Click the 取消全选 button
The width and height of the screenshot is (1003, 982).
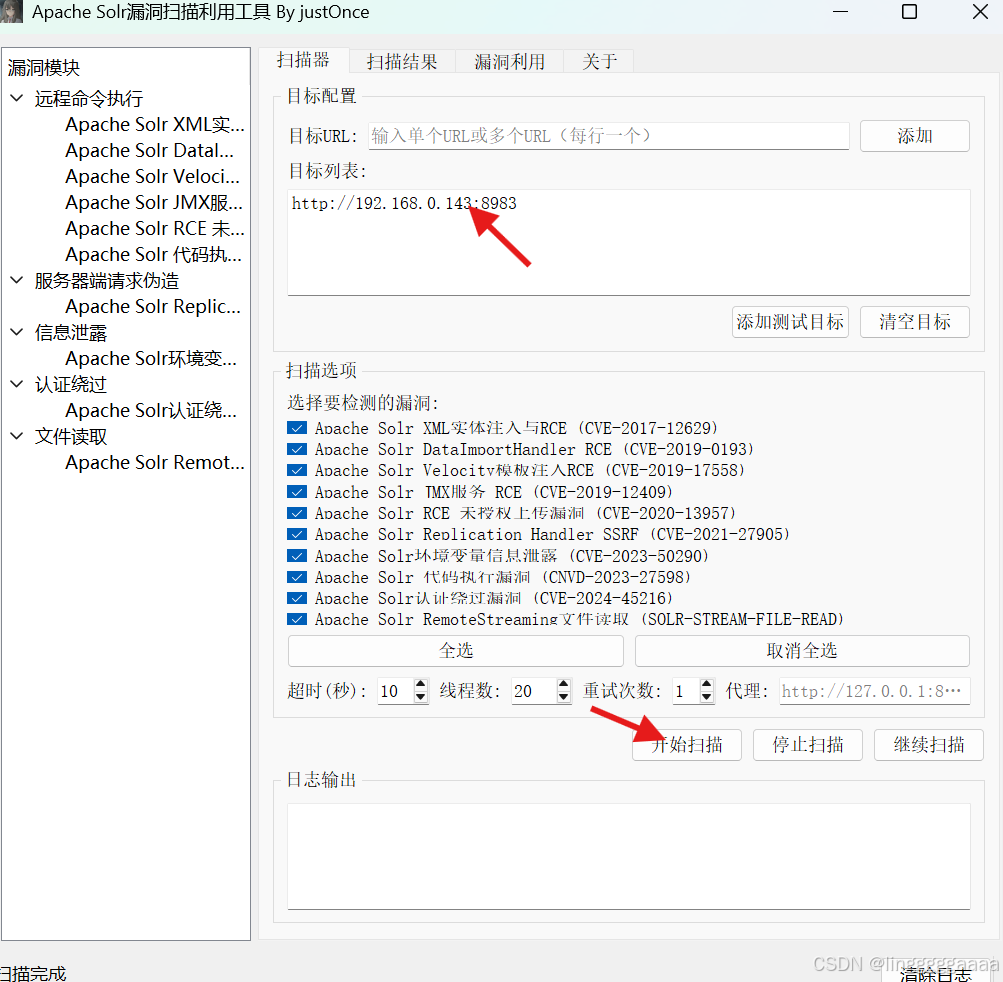(x=802, y=651)
